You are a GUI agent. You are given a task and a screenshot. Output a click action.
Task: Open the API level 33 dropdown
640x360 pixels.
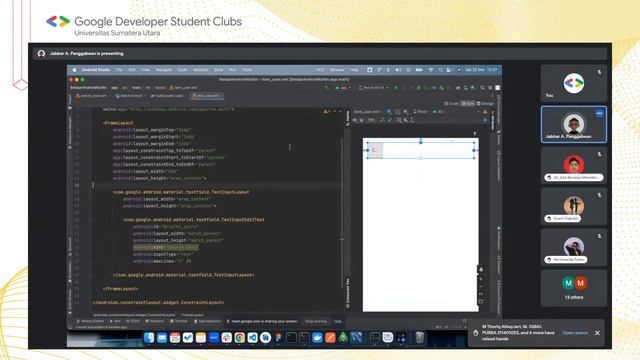[x=438, y=111]
